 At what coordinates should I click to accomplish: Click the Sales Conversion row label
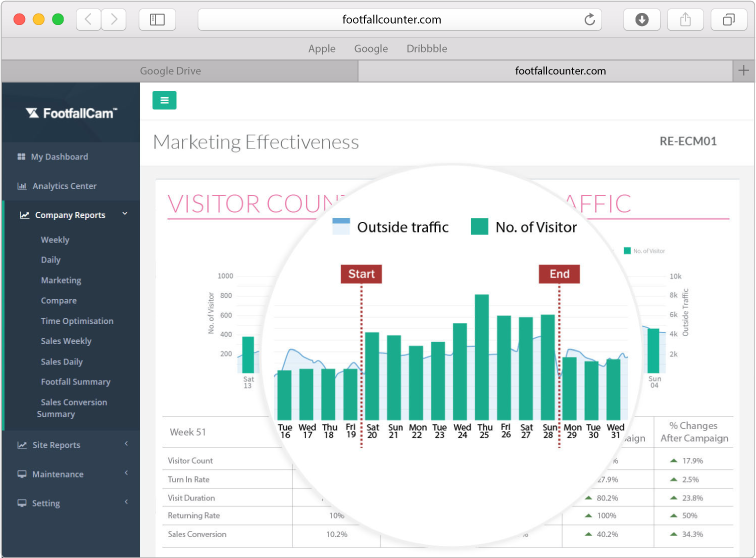click(x=197, y=534)
